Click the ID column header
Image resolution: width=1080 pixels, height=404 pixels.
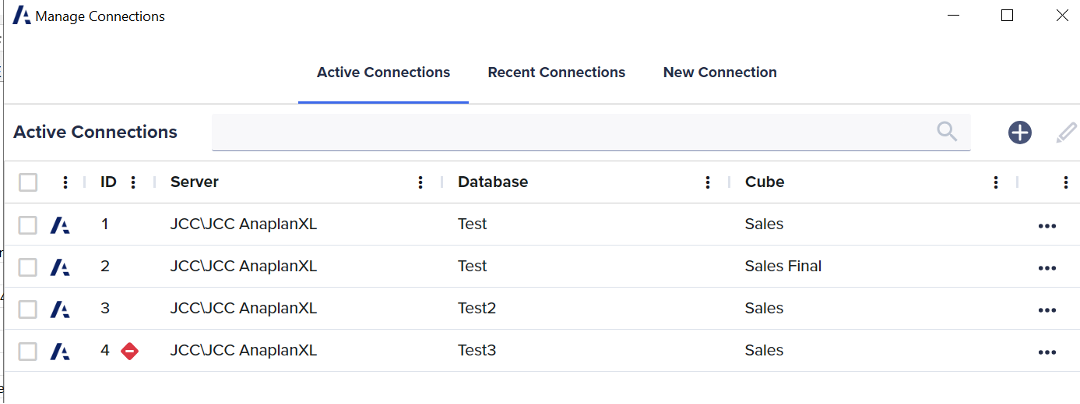click(x=108, y=182)
